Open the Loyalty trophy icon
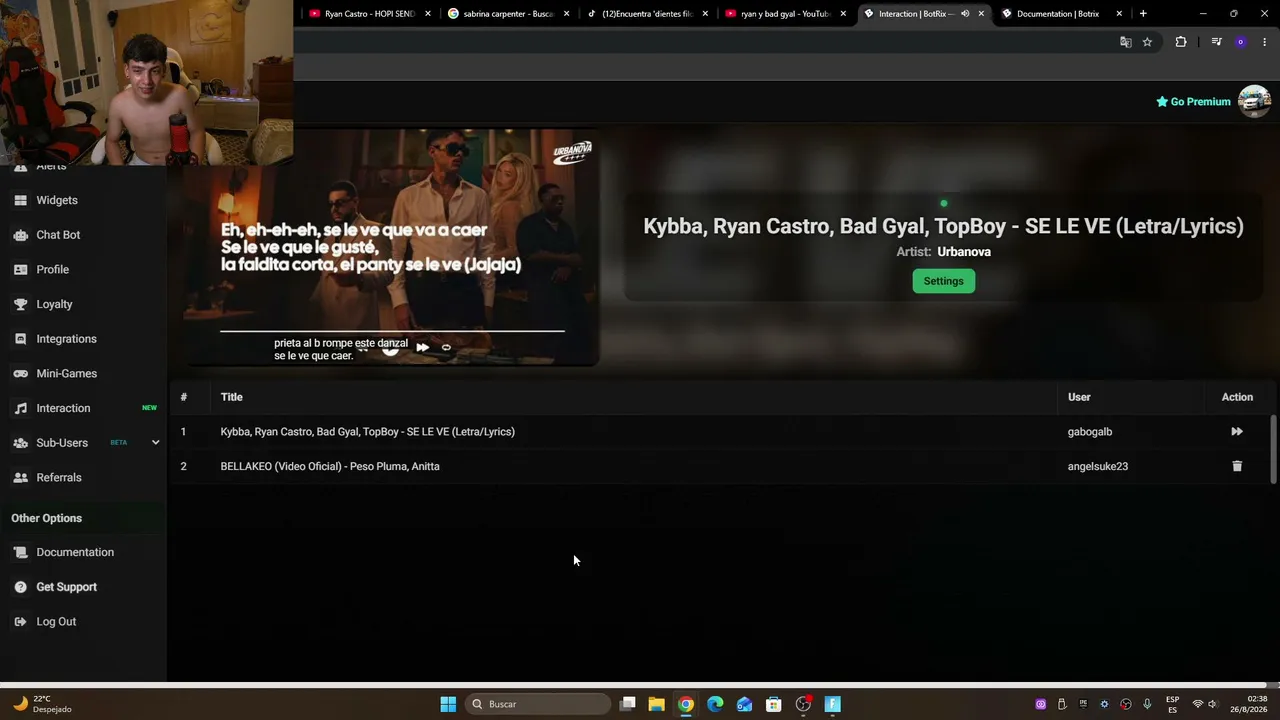The height and width of the screenshot is (720, 1280). tap(20, 304)
